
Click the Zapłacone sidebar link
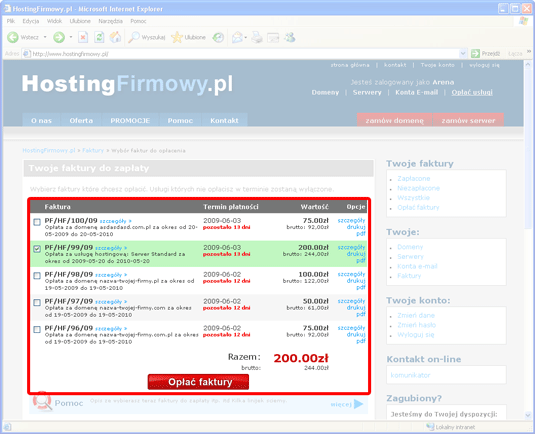(x=414, y=178)
